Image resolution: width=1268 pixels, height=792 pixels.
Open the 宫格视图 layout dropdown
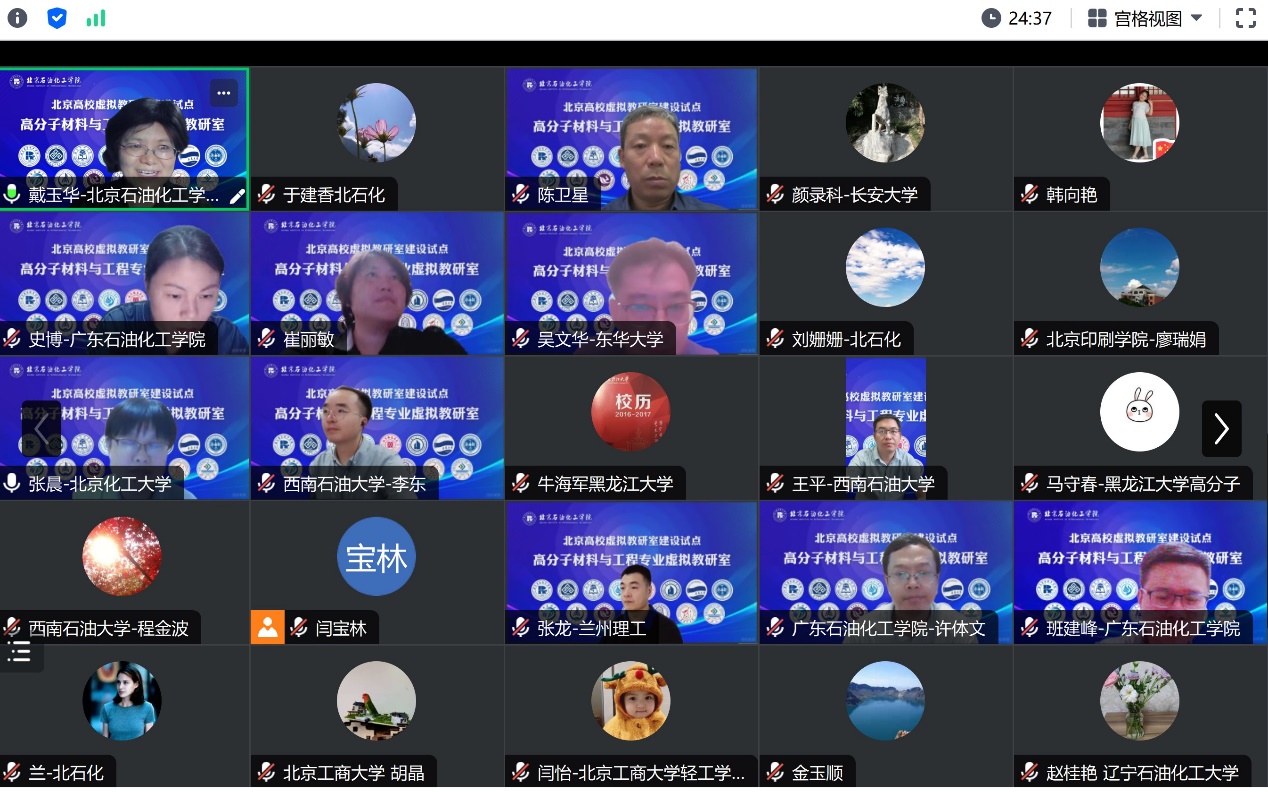click(x=1146, y=18)
